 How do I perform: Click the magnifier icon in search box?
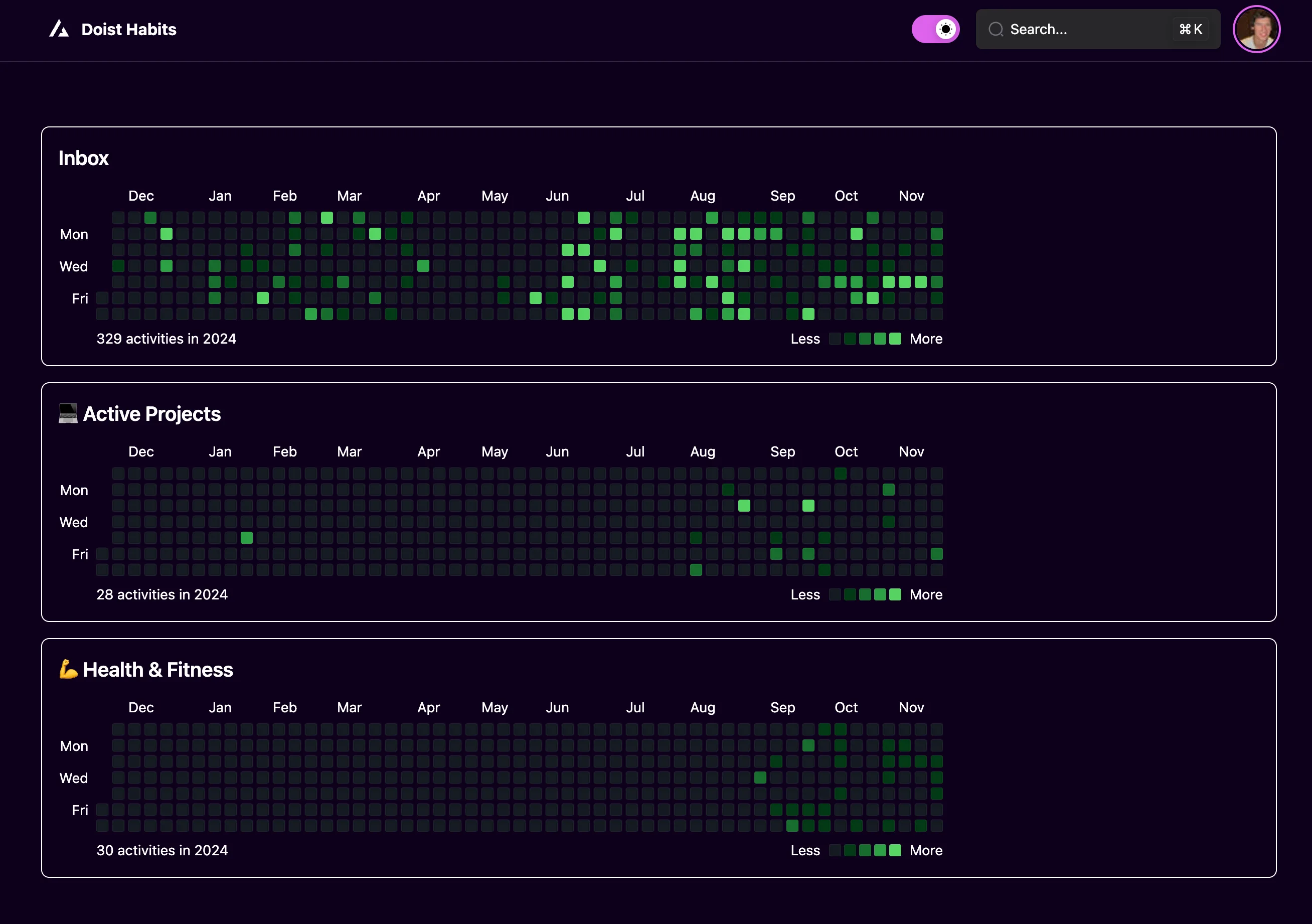point(996,29)
